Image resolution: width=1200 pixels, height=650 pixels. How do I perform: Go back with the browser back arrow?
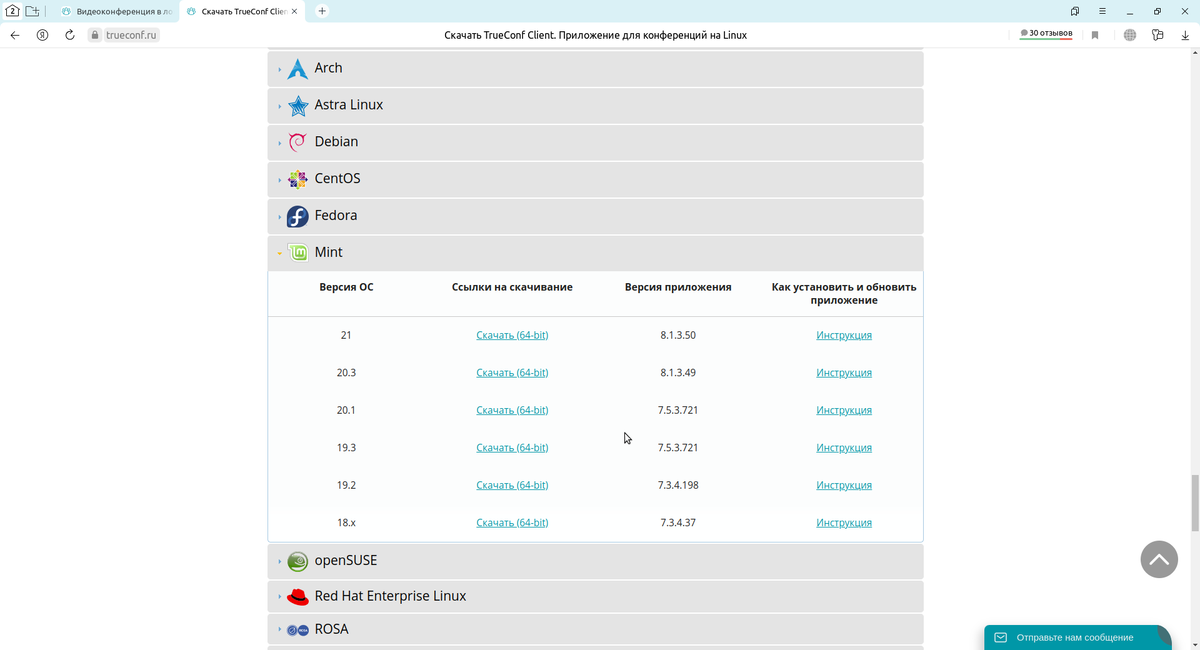(15, 35)
